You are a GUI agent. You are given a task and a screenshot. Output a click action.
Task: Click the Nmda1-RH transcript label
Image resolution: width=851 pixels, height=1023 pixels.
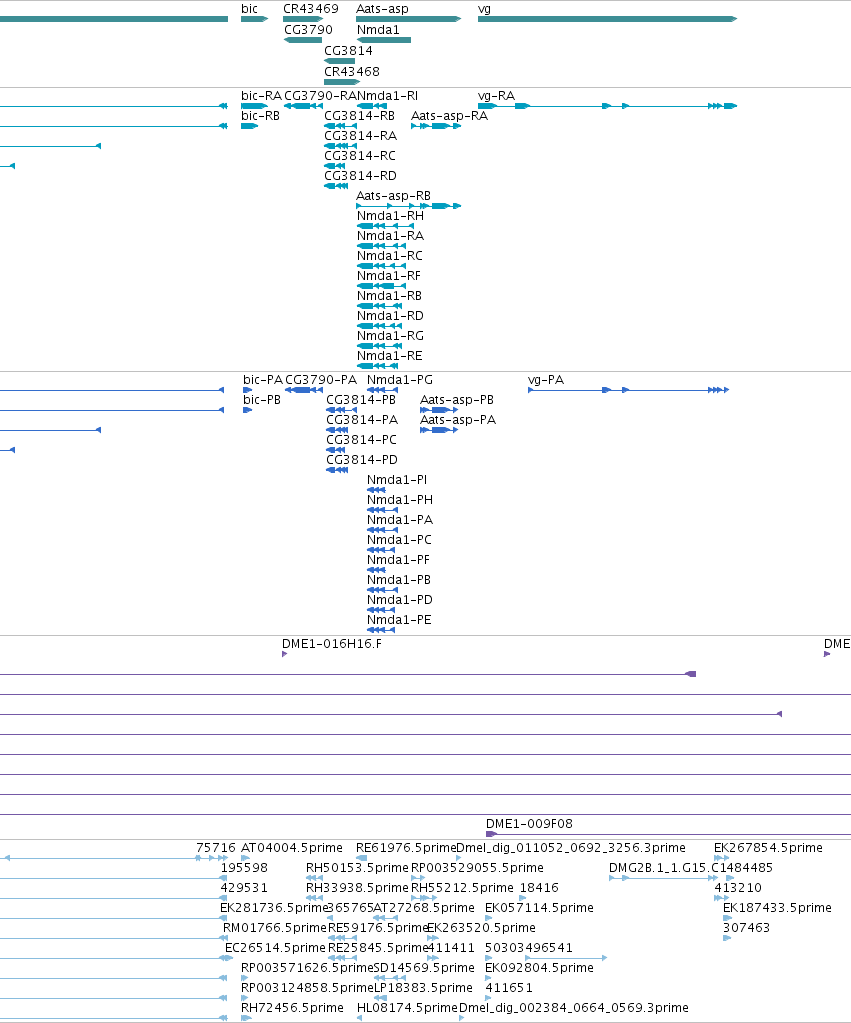tap(390, 215)
